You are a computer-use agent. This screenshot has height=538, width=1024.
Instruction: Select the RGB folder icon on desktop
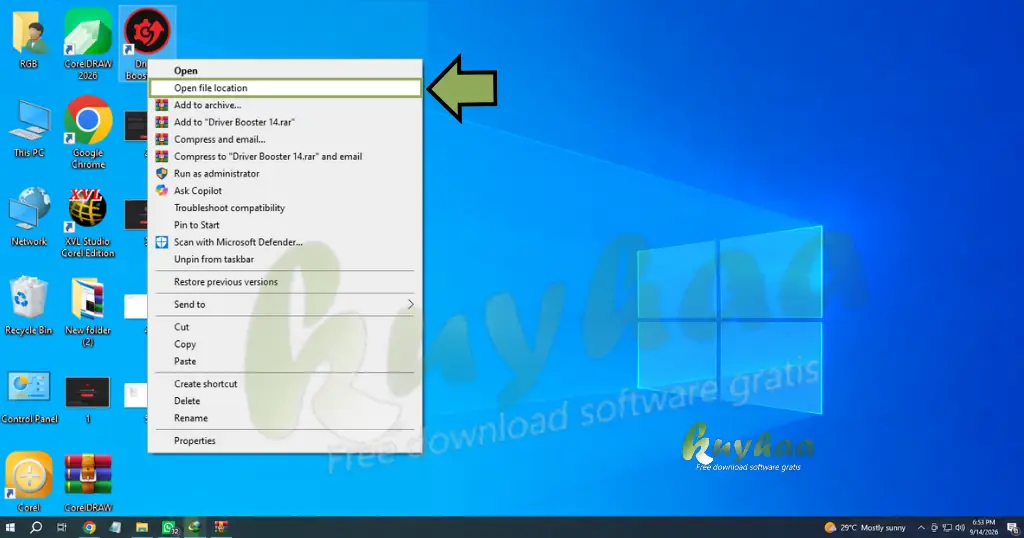pos(29,38)
